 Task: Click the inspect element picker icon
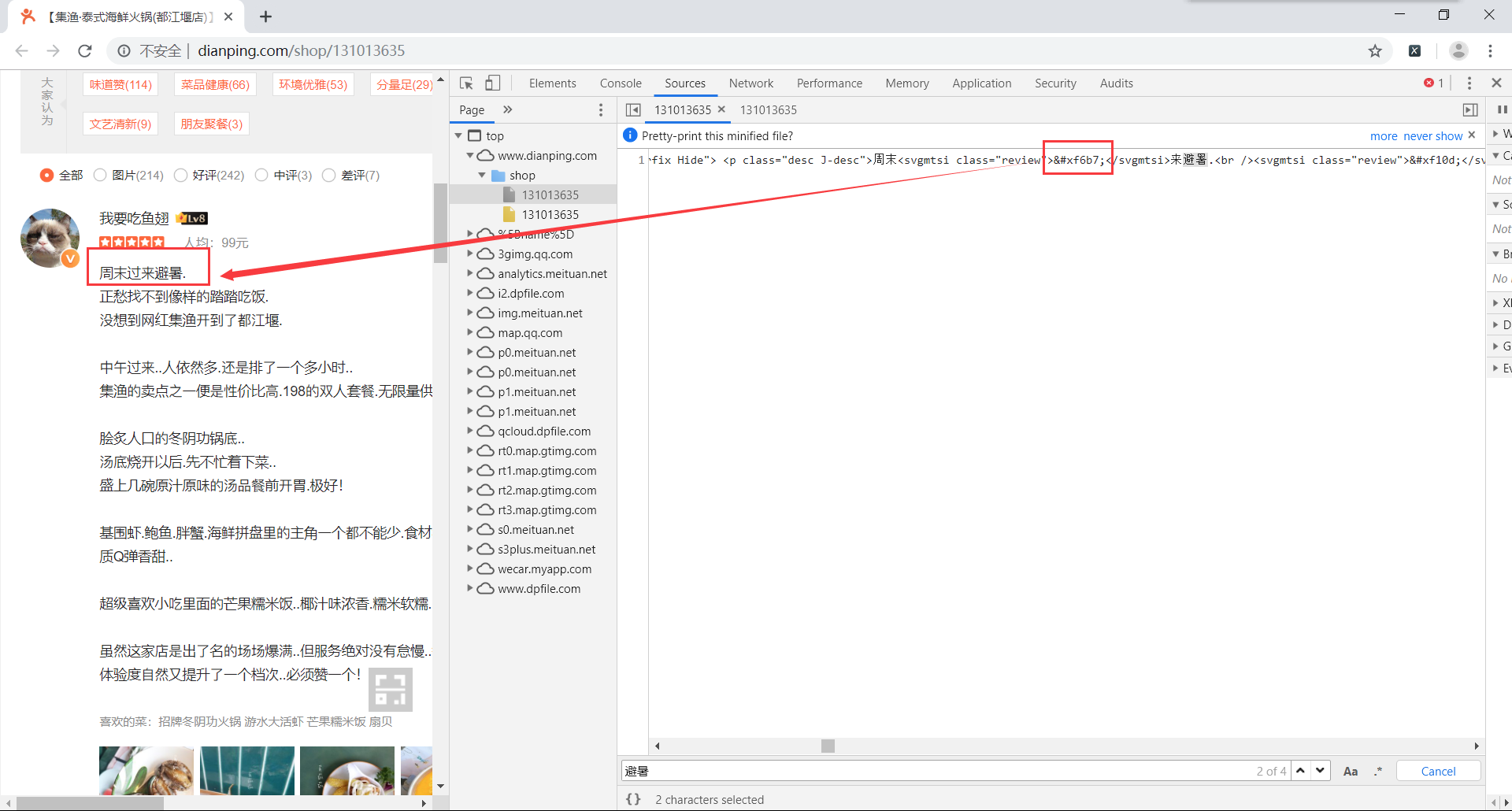[x=466, y=83]
